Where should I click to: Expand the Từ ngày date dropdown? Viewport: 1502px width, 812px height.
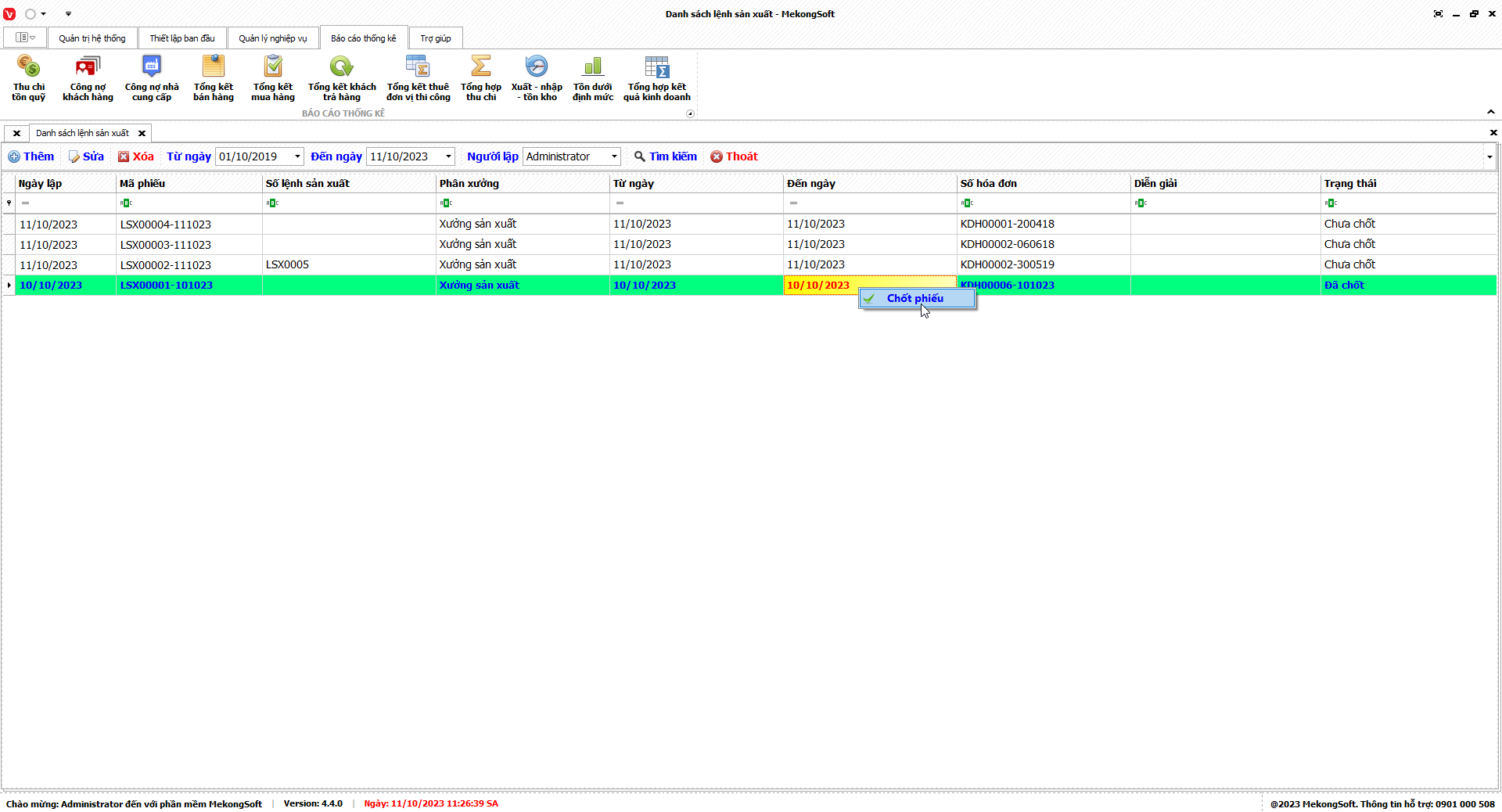[x=297, y=156]
